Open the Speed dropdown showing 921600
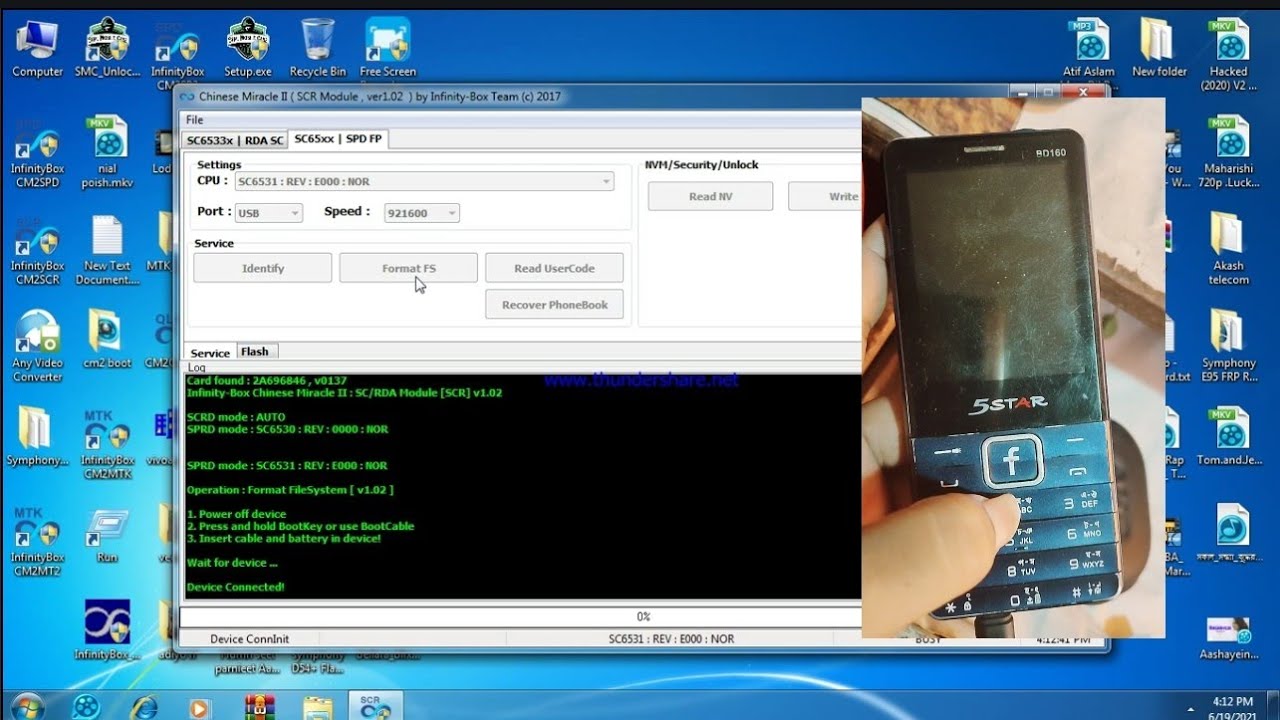Image resolution: width=1280 pixels, height=720 pixels. (x=422, y=213)
